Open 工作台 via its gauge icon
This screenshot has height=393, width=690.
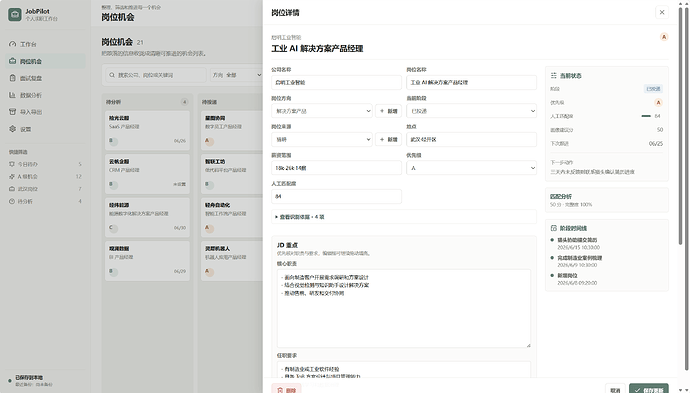click(x=12, y=44)
